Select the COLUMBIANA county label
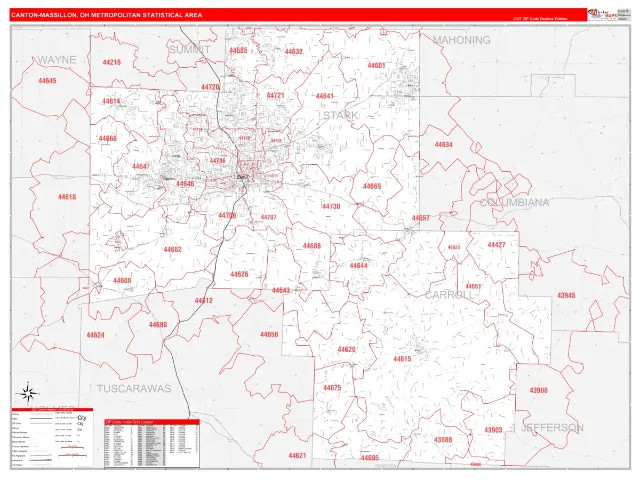 (x=514, y=202)
